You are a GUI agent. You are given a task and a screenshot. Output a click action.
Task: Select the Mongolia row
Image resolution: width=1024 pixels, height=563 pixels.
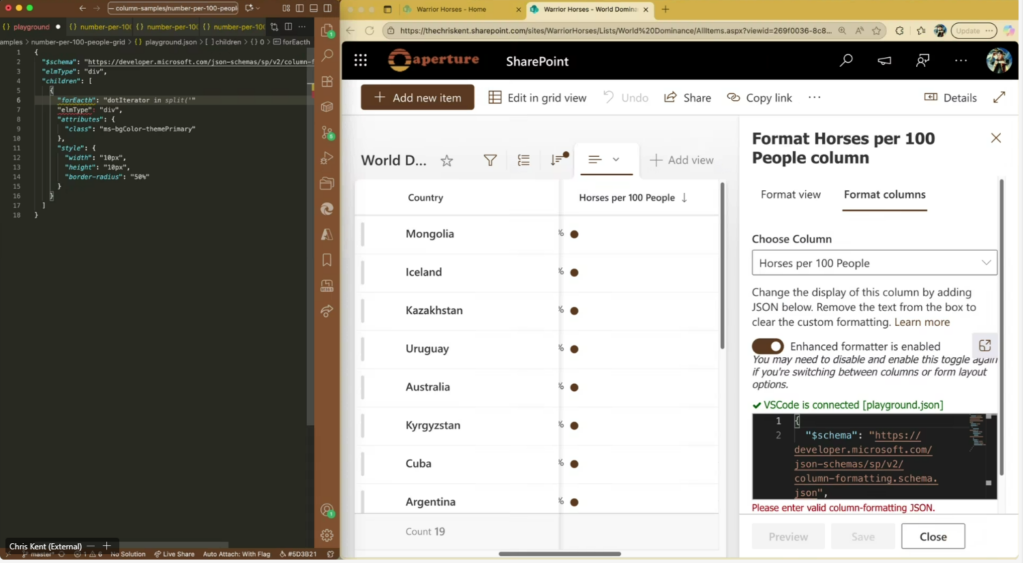537,234
